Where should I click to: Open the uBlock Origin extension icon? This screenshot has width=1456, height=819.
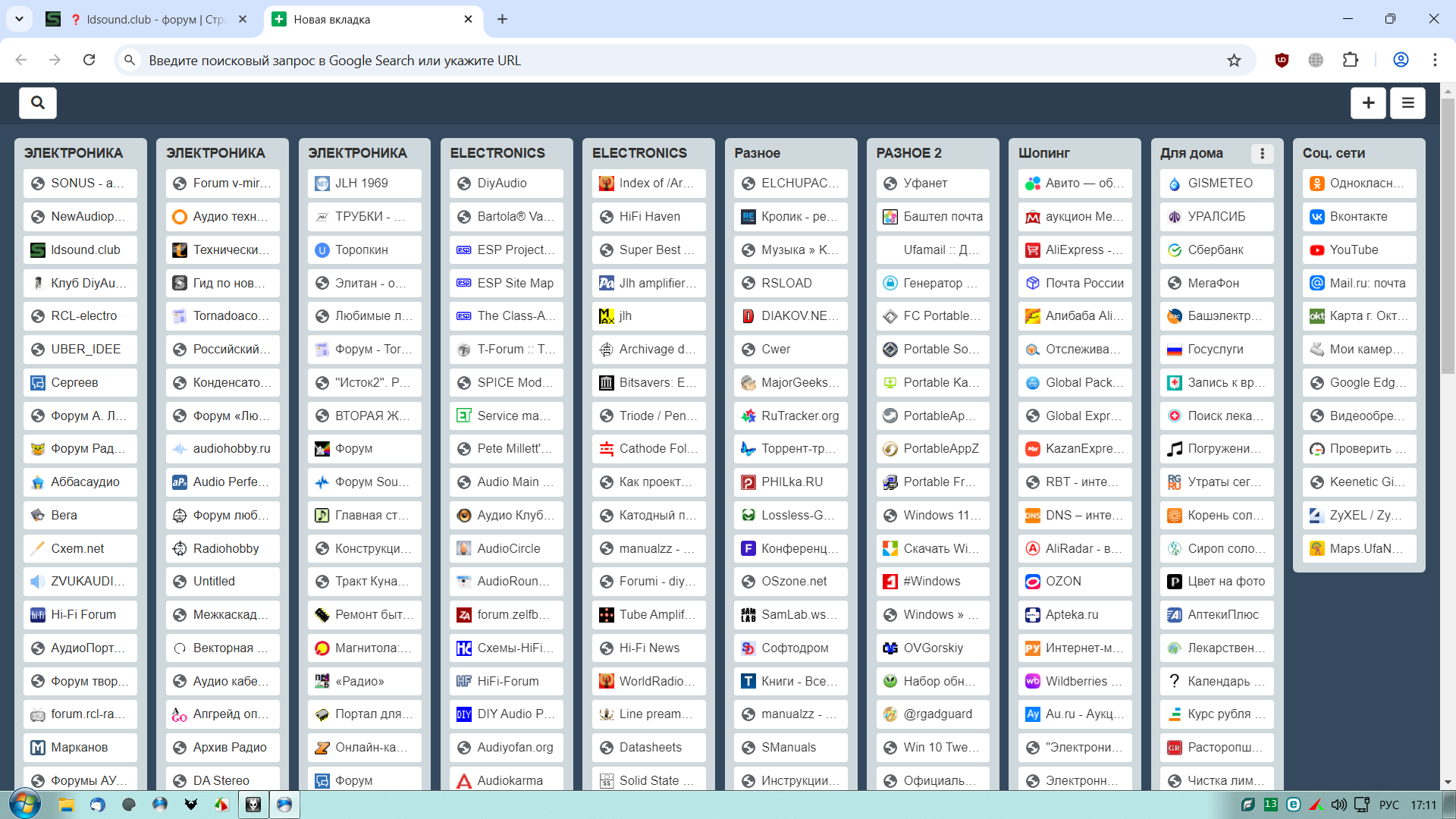pos(1282,61)
